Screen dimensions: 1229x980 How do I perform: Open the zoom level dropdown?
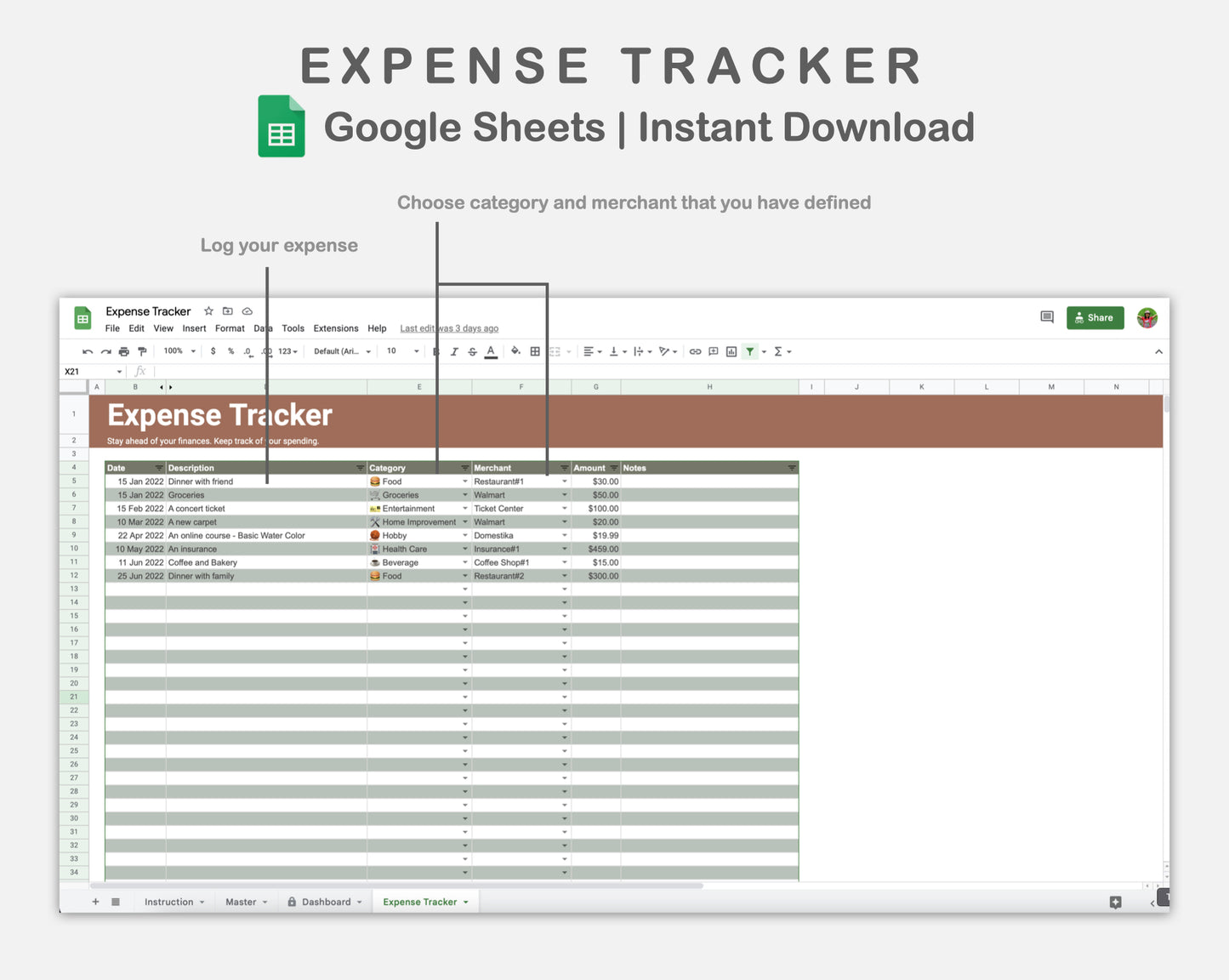coord(179,350)
